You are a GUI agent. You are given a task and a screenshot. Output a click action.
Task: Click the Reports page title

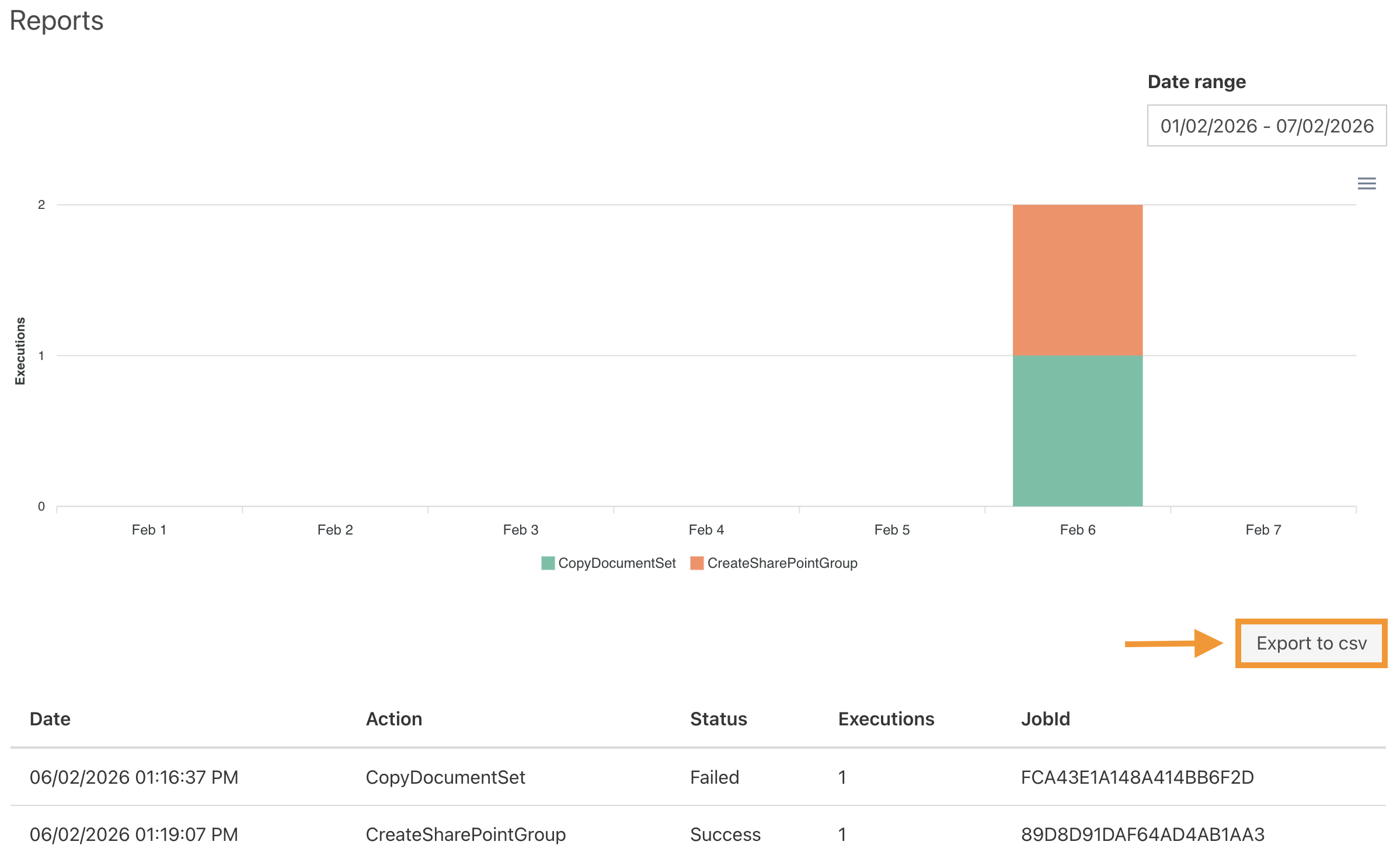(56, 20)
